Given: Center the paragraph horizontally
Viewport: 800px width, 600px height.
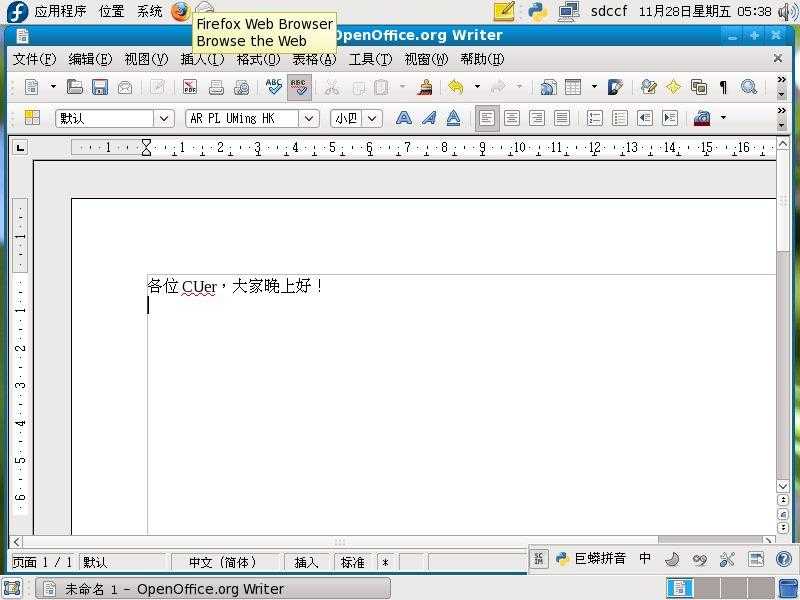Looking at the screenshot, I should pos(512,118).
